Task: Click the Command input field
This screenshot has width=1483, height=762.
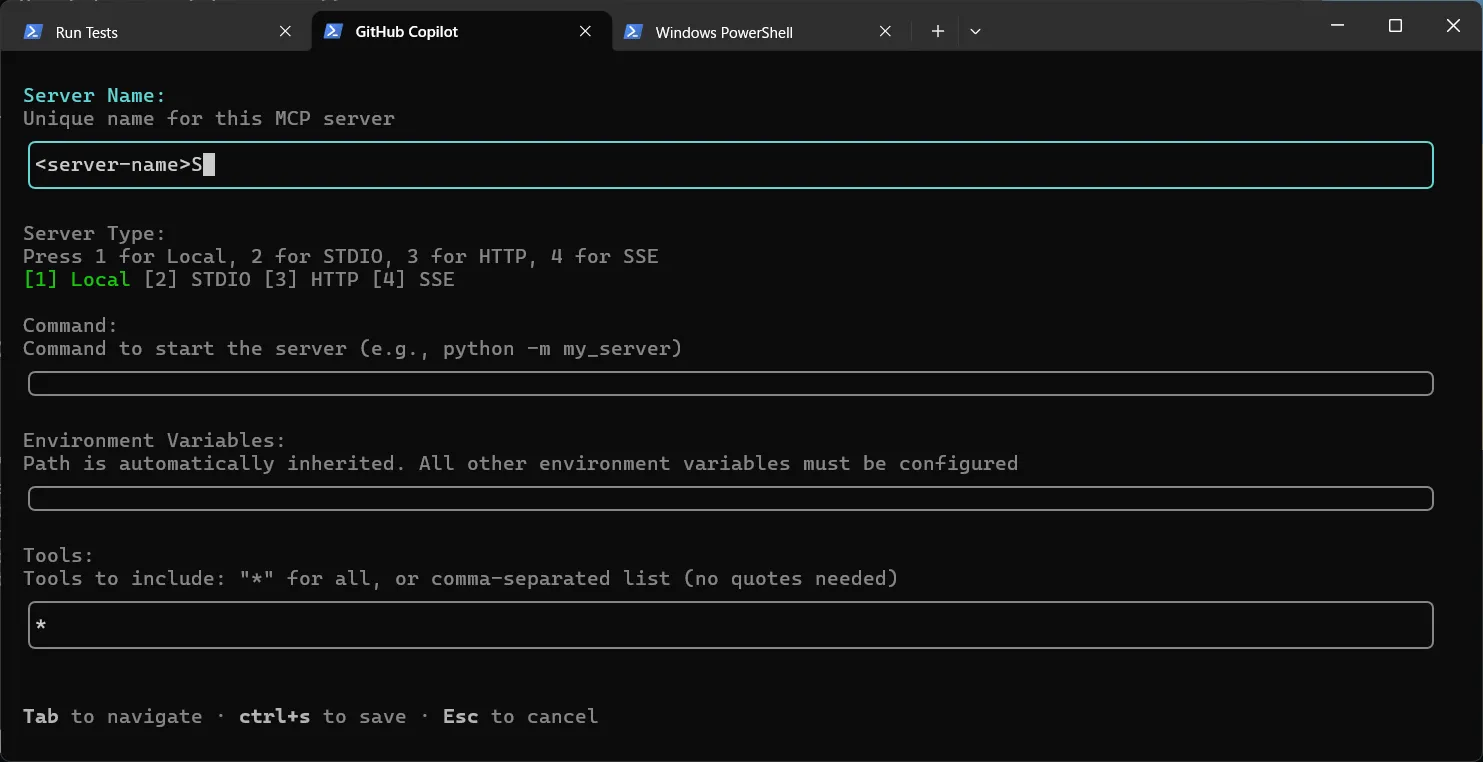Action: point(731,384)
